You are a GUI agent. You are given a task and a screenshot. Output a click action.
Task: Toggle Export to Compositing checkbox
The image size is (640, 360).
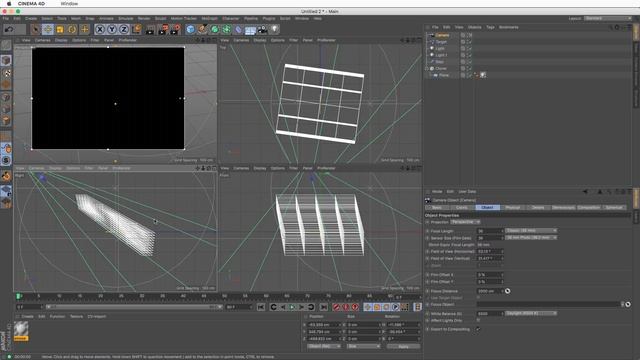(x=478, y=329)
